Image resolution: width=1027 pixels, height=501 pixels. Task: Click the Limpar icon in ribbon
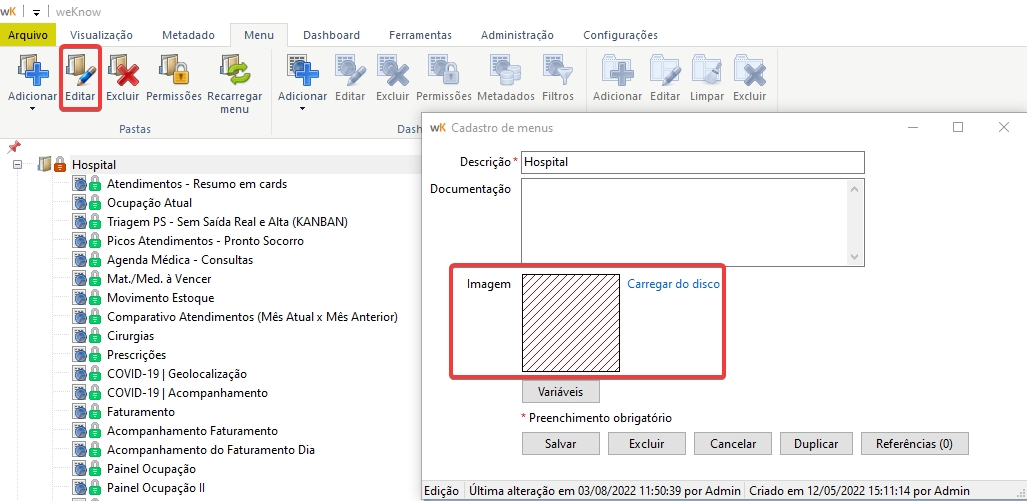(x=706, y=71)
